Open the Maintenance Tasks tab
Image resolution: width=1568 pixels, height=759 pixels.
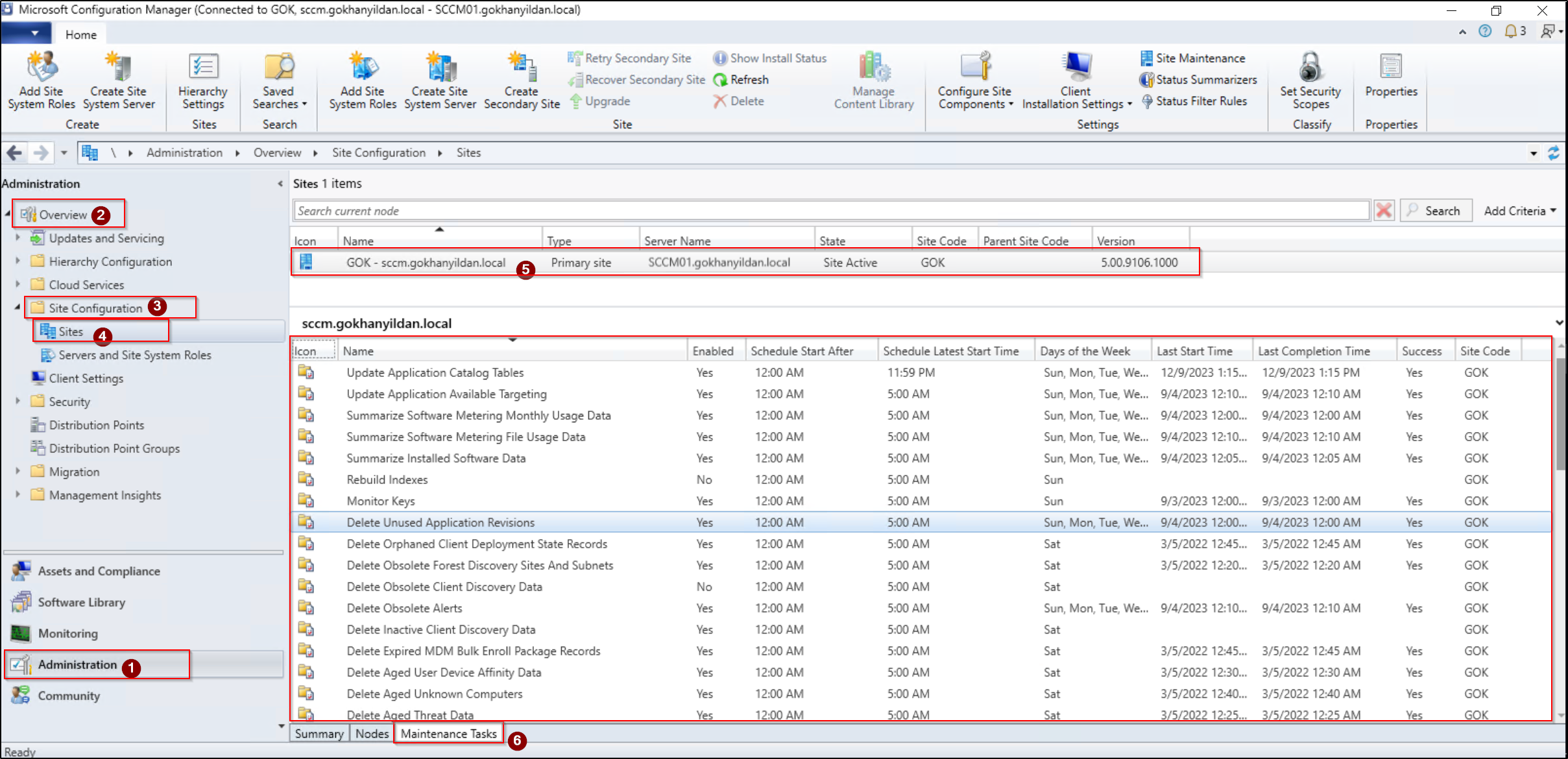tap(448, 734)
